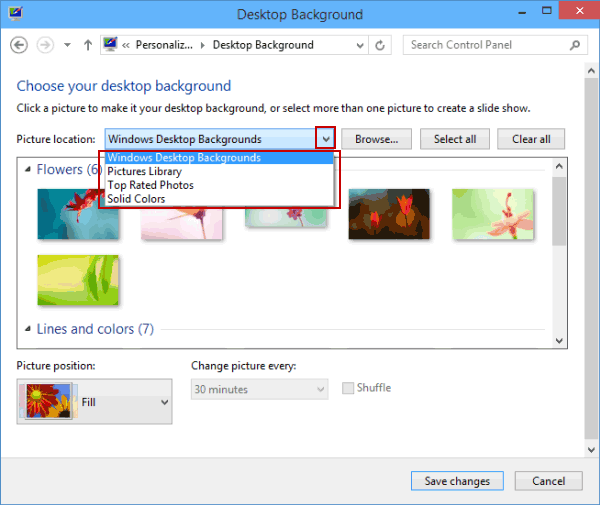
Task: Click the forward navigation arrow
Action: 45,45
